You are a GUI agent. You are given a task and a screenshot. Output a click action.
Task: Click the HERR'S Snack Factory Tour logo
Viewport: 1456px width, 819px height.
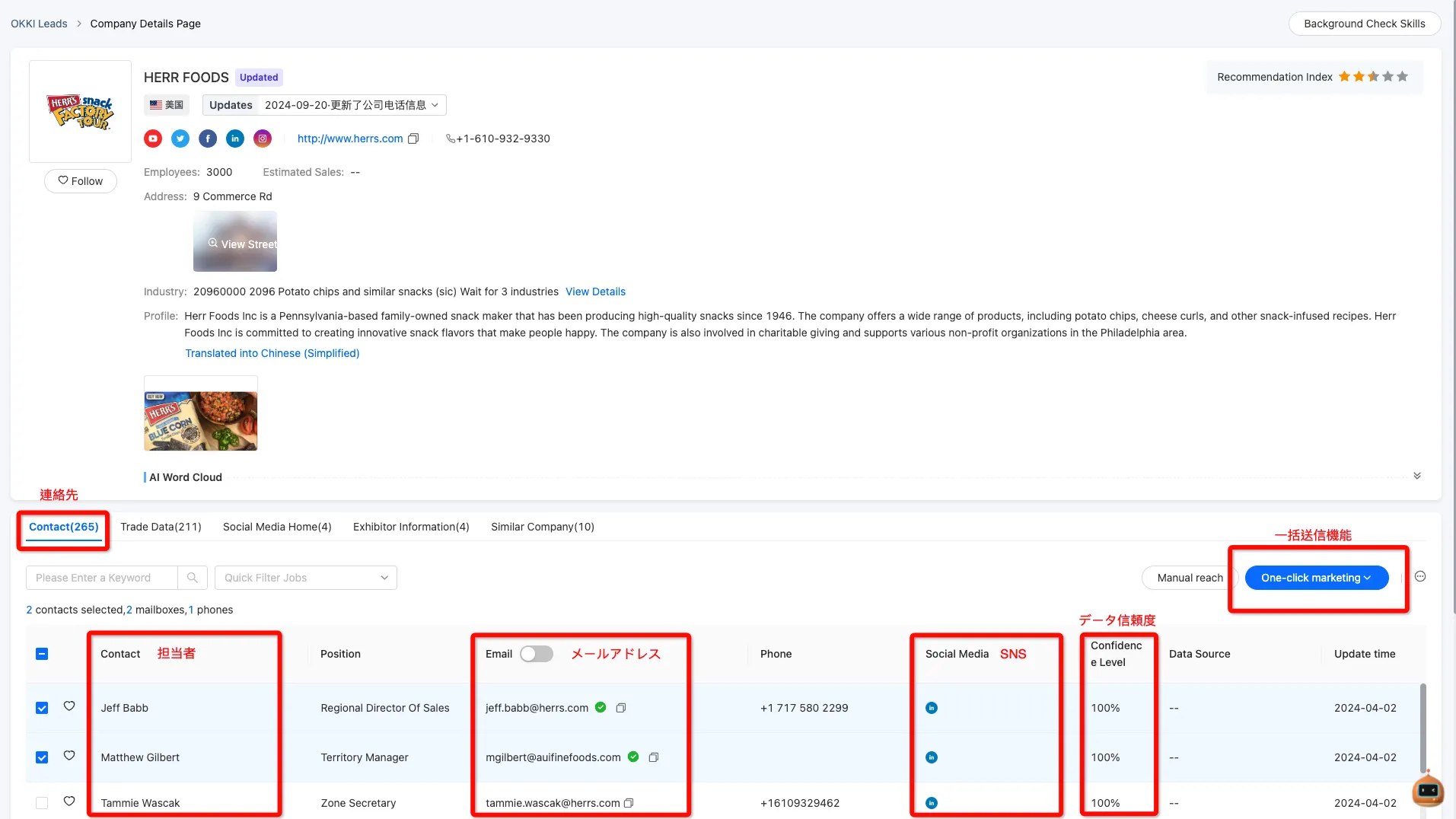click(x=80, y=111)
